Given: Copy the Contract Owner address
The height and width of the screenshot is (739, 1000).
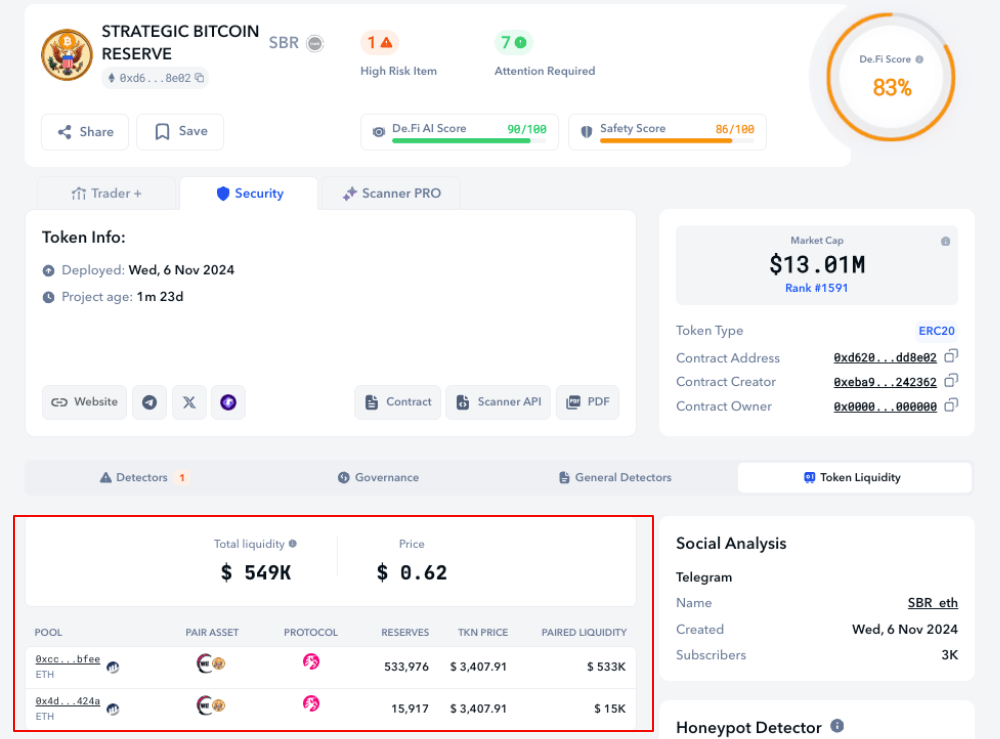Looking at the screenshot, I should (x=952, y=405).
